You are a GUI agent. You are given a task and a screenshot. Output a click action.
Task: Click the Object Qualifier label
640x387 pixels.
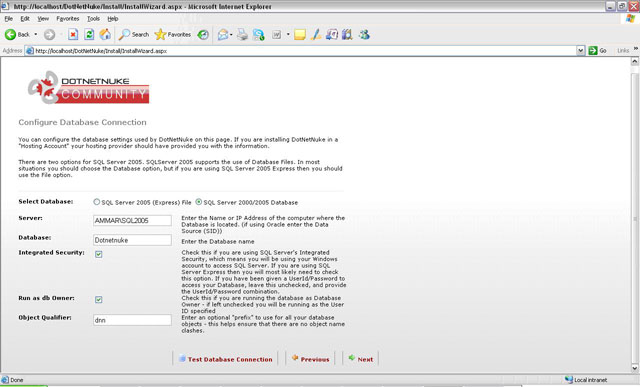tap(45, 318)
